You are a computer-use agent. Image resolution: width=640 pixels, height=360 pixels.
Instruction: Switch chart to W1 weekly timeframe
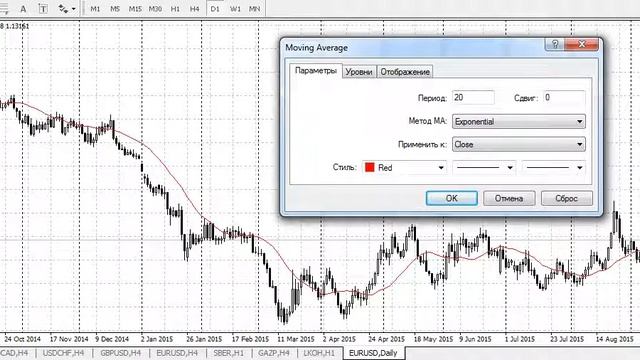pyautogui.click(x=235, y=9)
